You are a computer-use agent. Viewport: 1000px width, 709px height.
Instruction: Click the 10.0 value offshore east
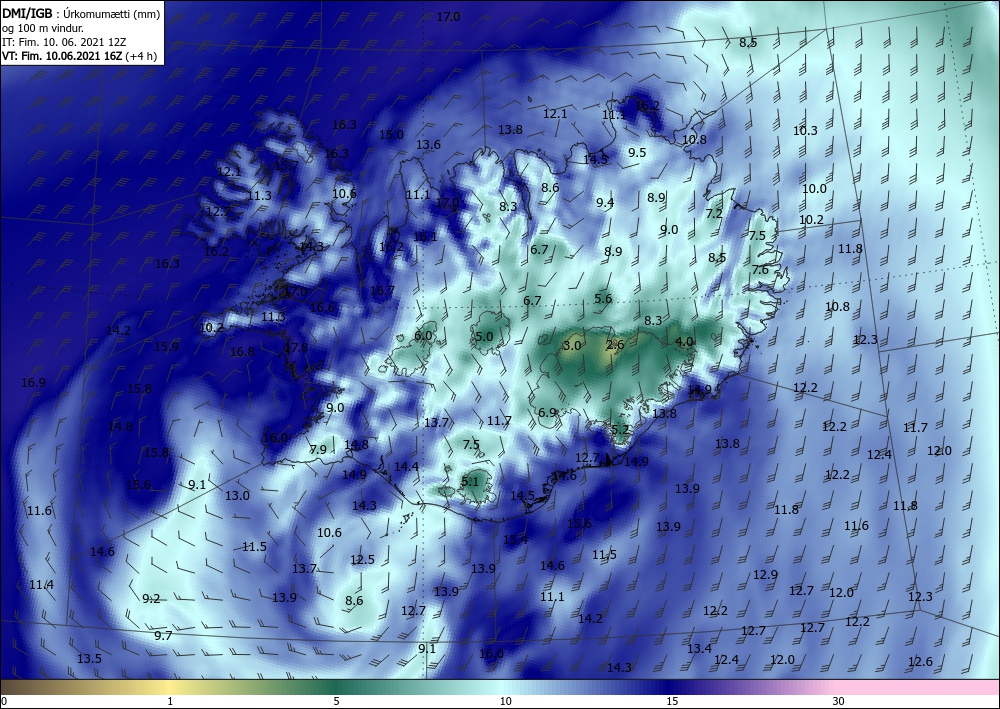pyautogui.click(x=814, y=189)
